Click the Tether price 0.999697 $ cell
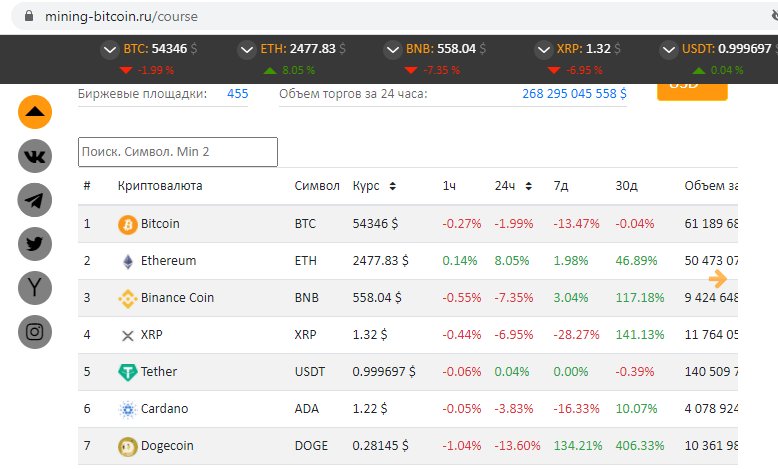 pos(384,372)
